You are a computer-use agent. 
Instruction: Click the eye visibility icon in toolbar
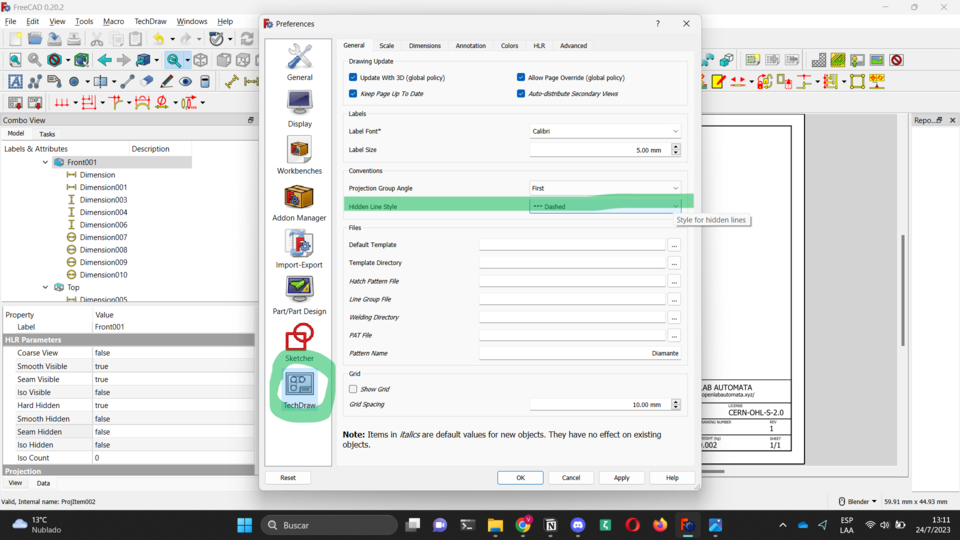[186, 81]
